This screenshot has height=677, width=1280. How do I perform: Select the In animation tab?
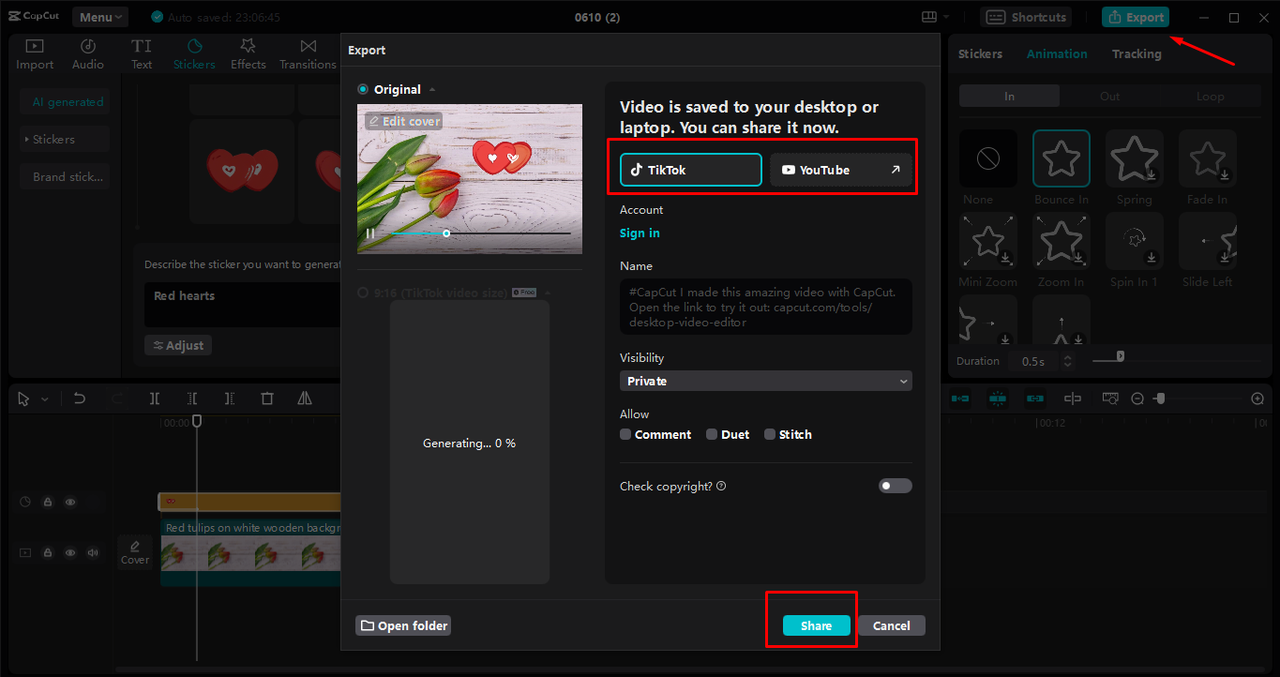[1009, 96]
